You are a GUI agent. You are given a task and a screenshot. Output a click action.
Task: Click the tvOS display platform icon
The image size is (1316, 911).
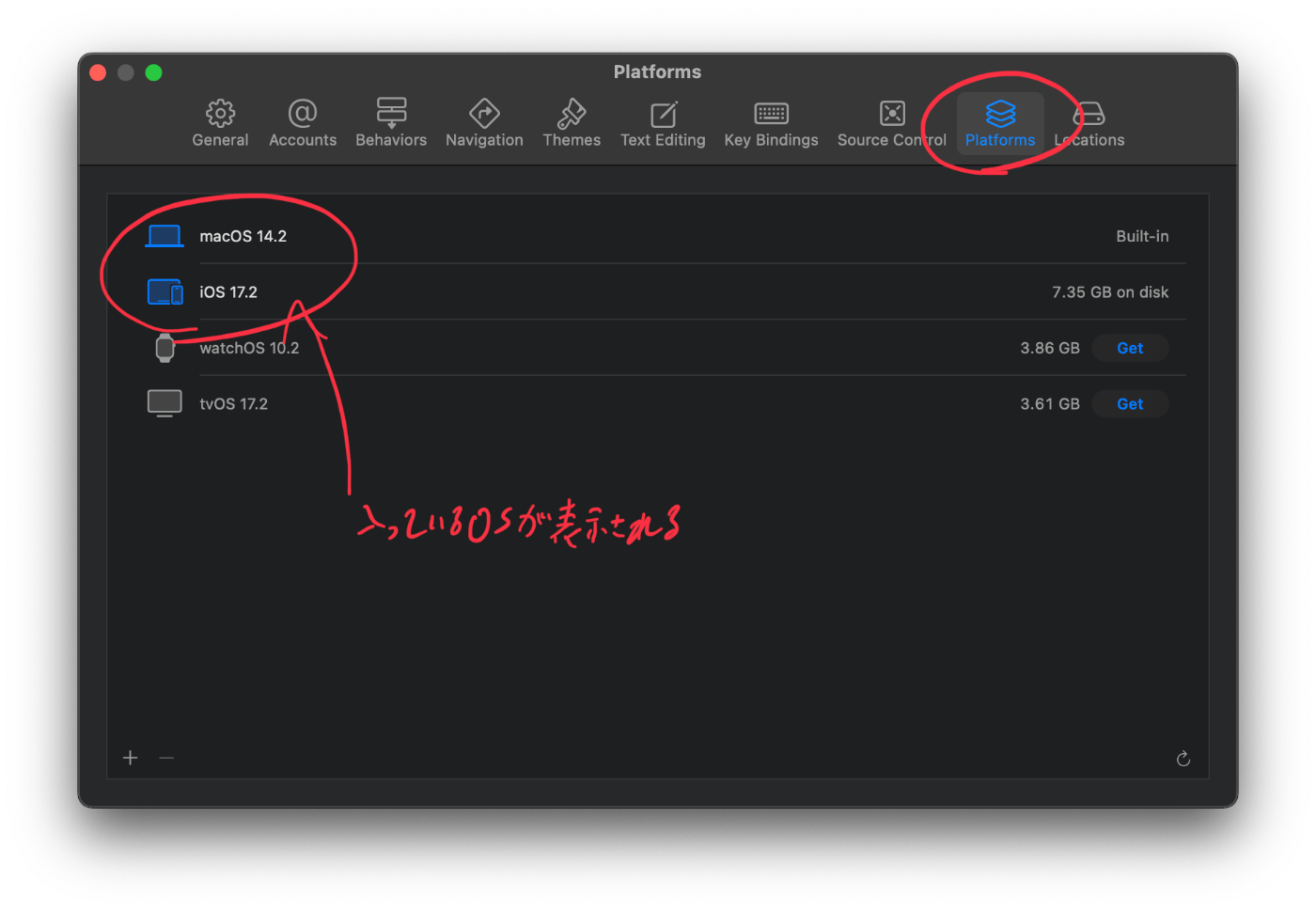(x=164, y=404)
